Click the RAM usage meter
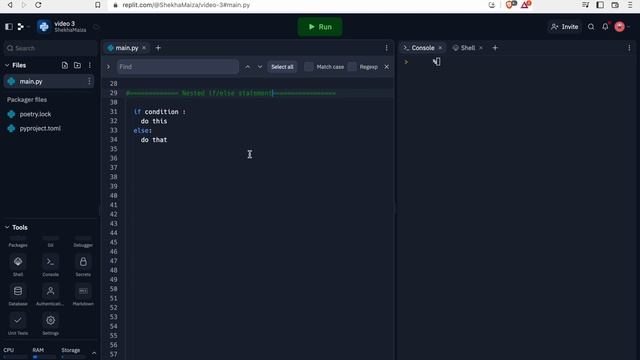 click(44, 353)
